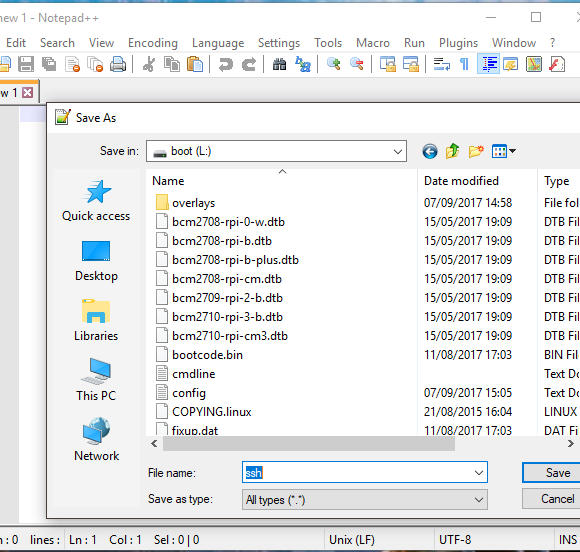Open the View menu

101,43
